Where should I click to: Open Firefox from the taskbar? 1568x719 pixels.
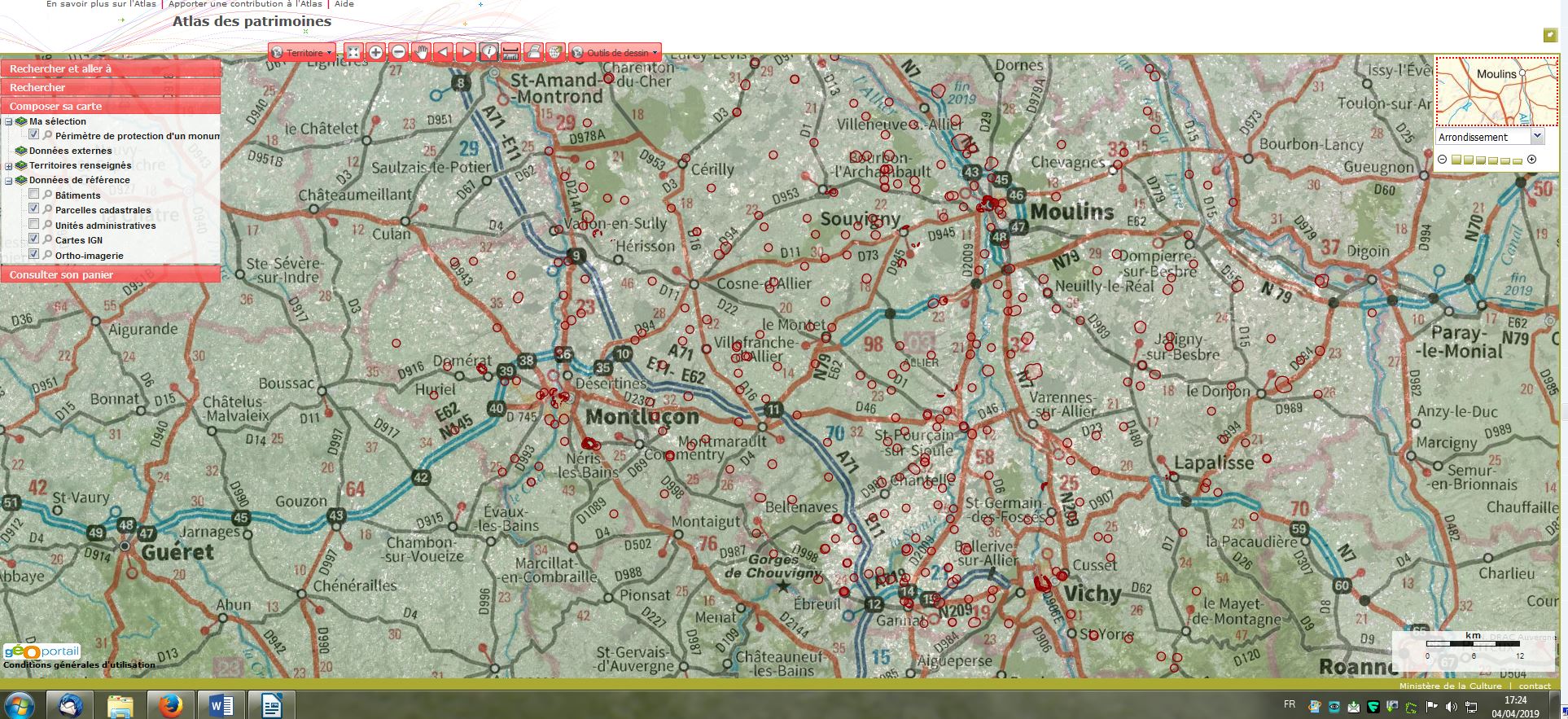point(171,705)
